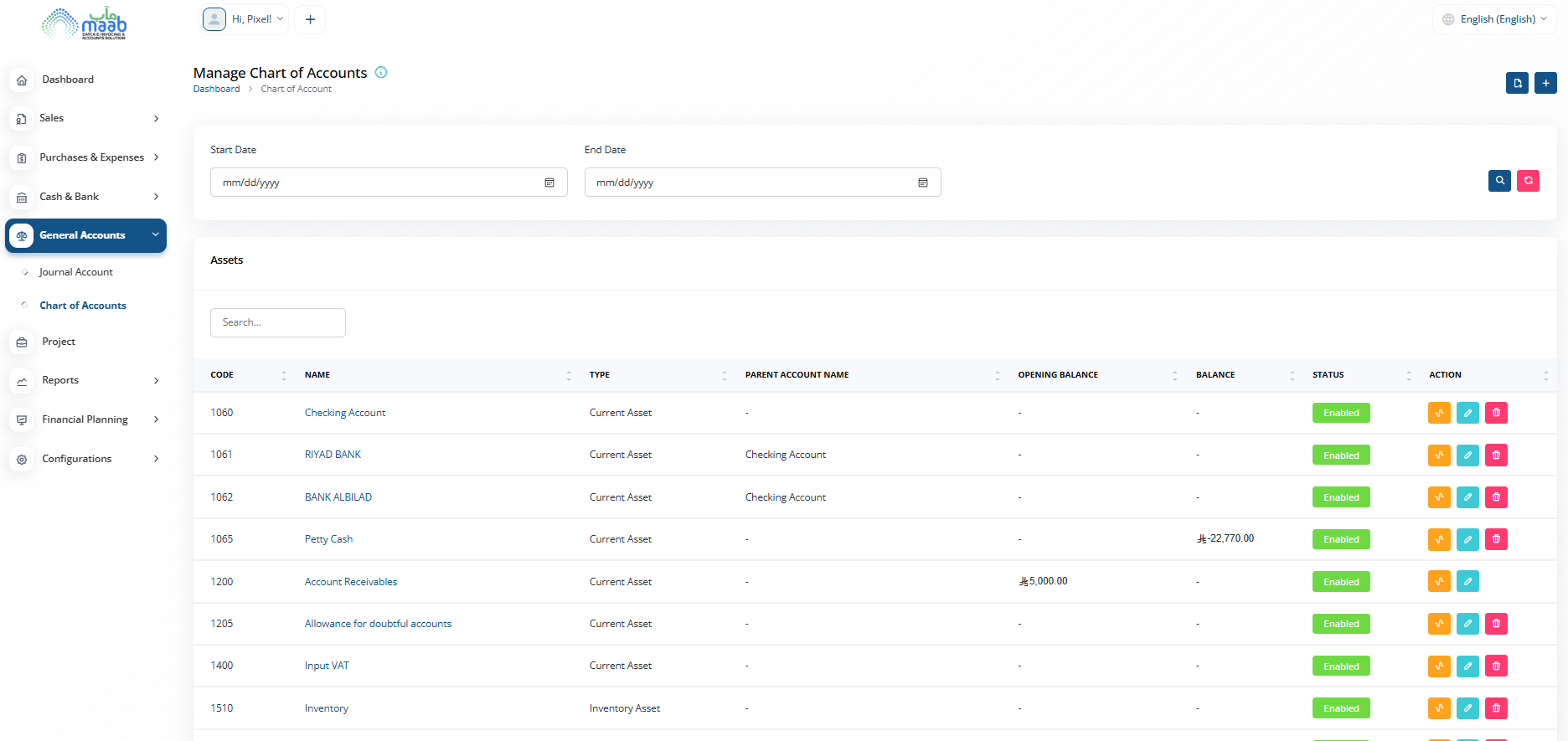Click the Dashboard breadcrumb link

point(216,89)
